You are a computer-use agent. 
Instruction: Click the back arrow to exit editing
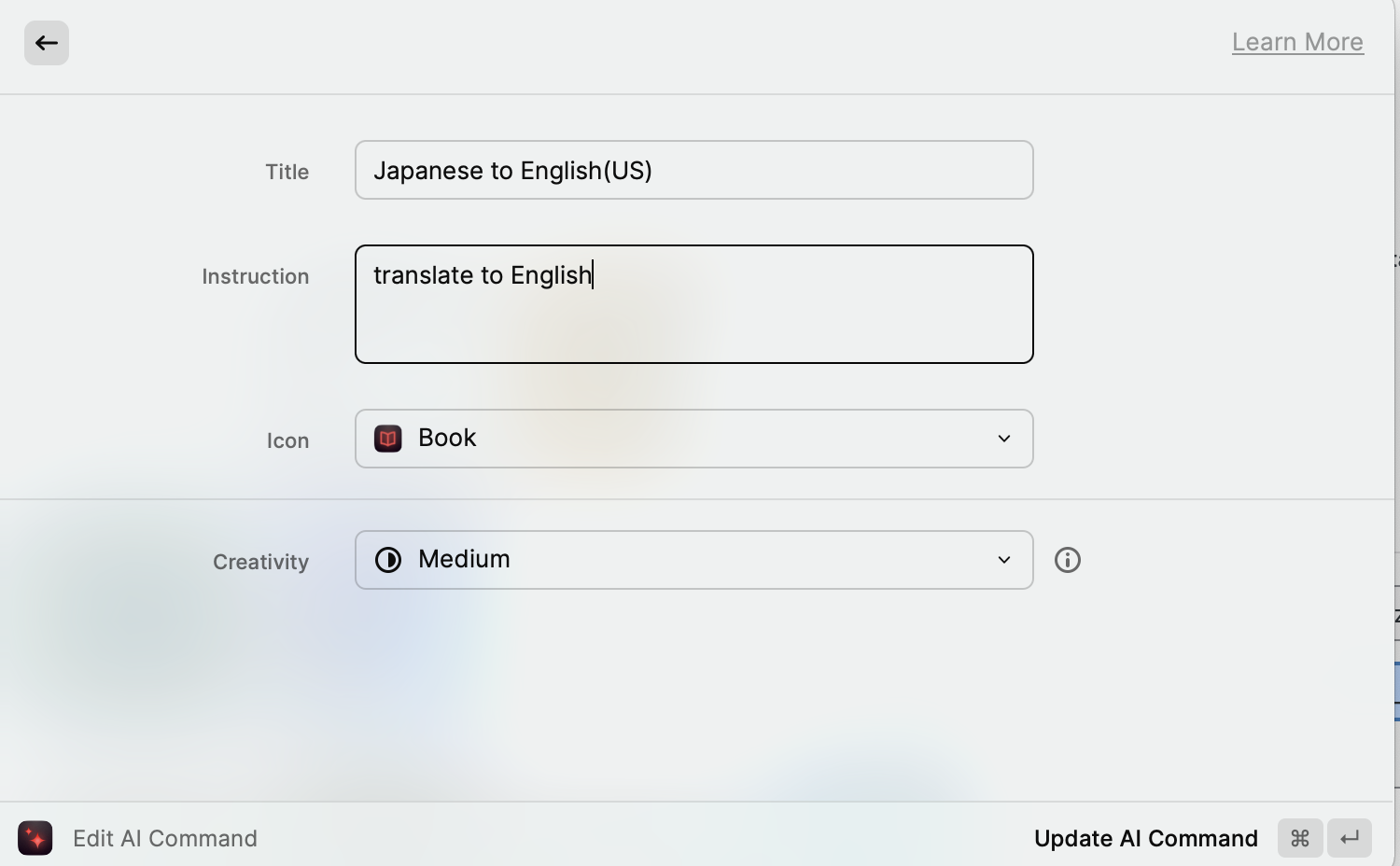(x=47, y=42)
